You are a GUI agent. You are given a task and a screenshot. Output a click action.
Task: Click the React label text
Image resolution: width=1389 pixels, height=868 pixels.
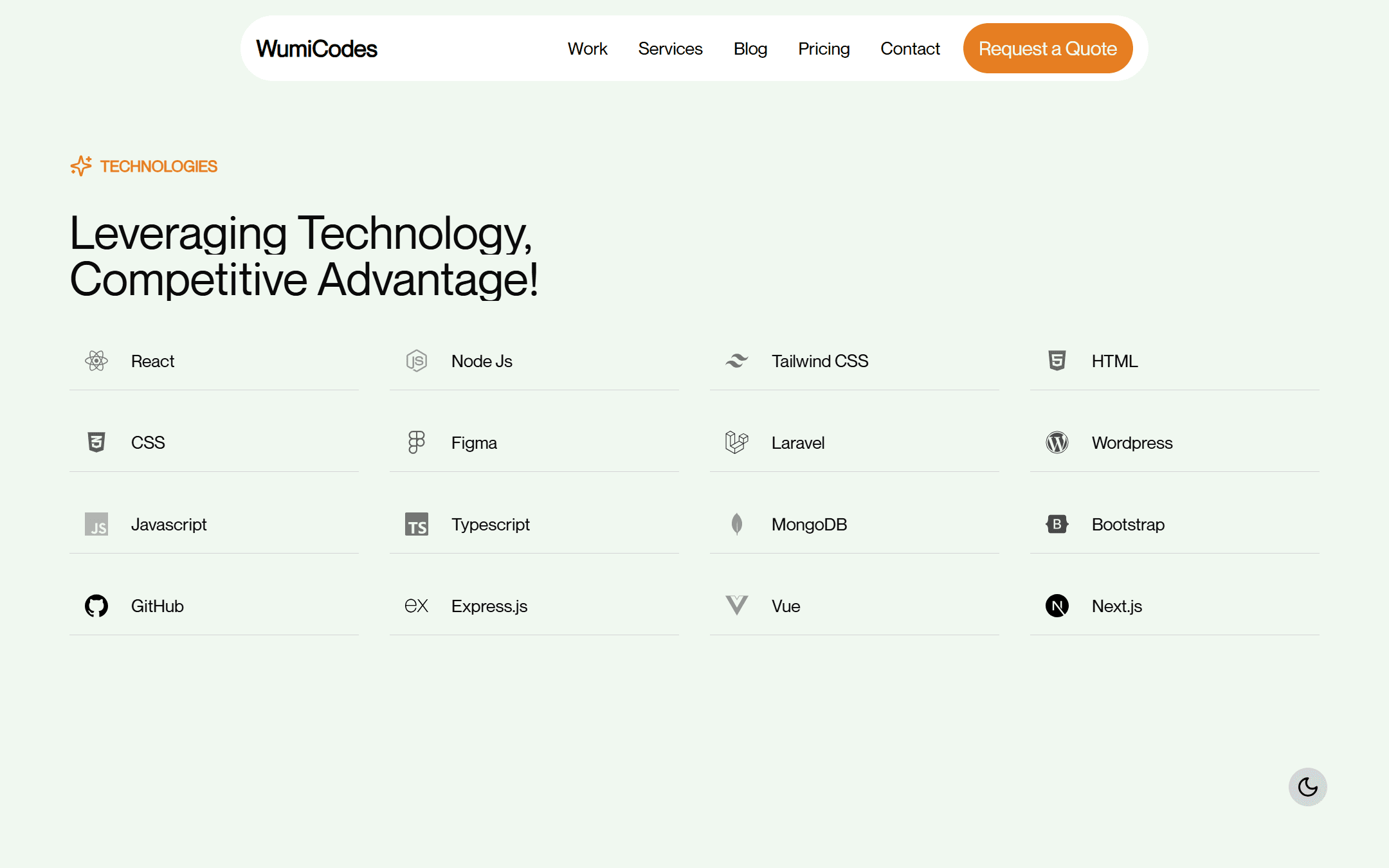point(152,361)
